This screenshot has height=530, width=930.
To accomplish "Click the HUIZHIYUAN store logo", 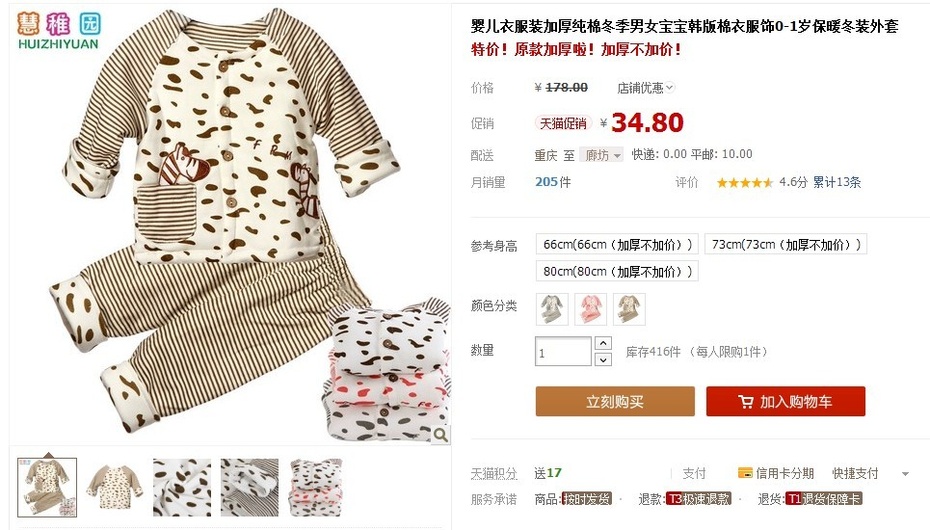I will pos(58,30).
